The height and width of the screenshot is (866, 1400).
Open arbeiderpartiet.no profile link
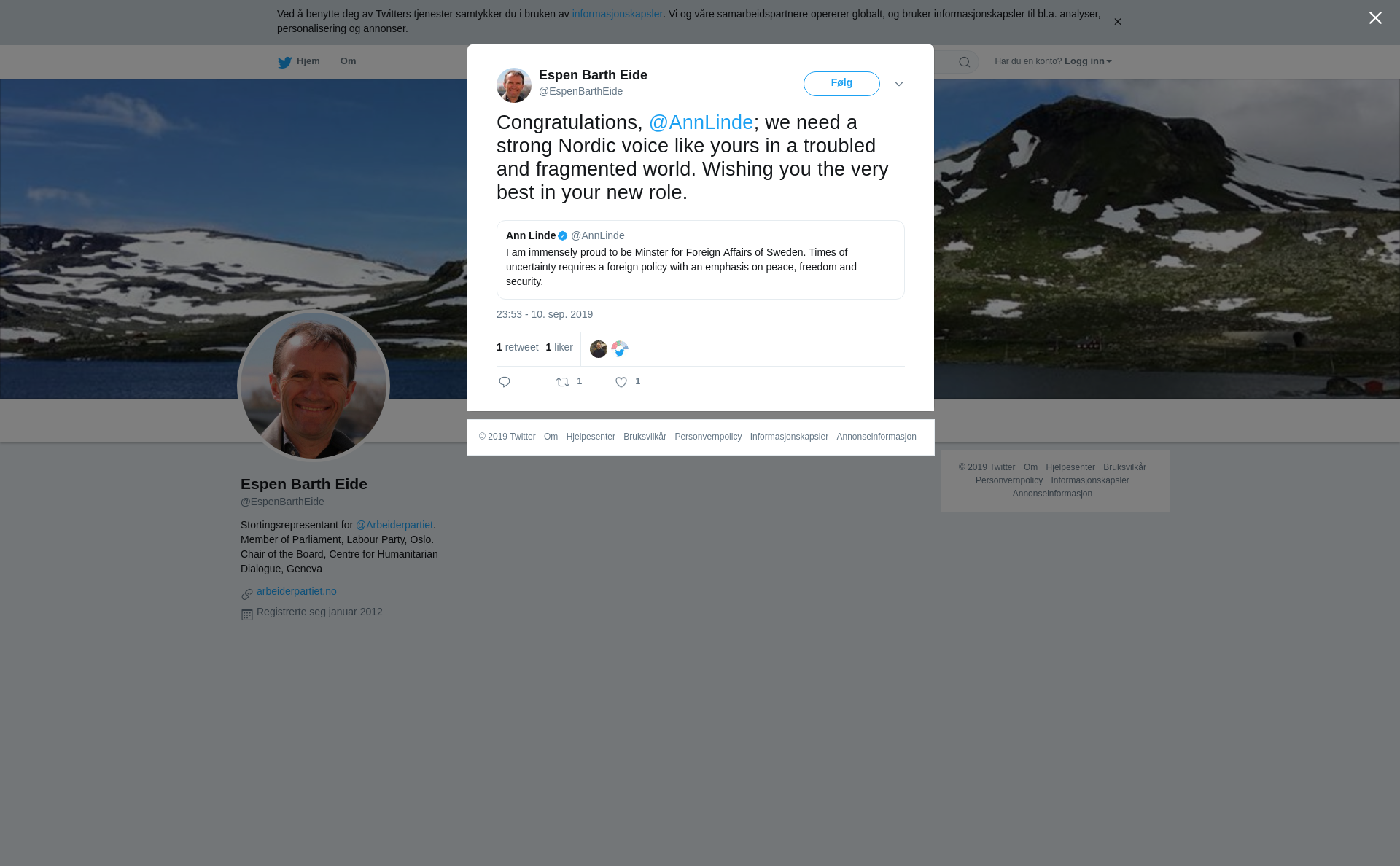click(x=297, y=591)
